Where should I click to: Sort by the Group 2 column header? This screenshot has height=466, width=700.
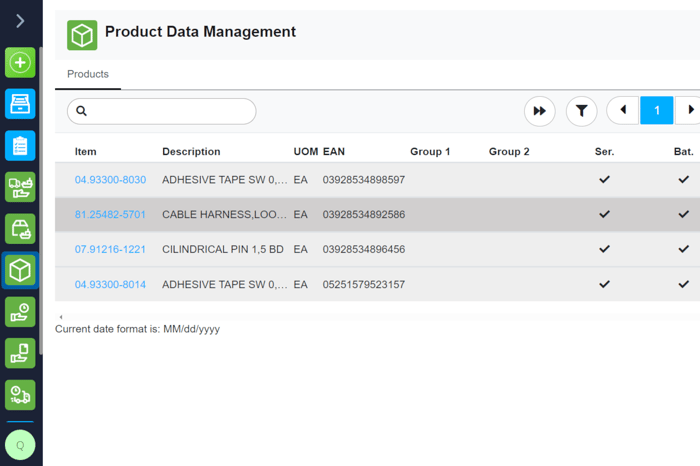pos(509,152)
